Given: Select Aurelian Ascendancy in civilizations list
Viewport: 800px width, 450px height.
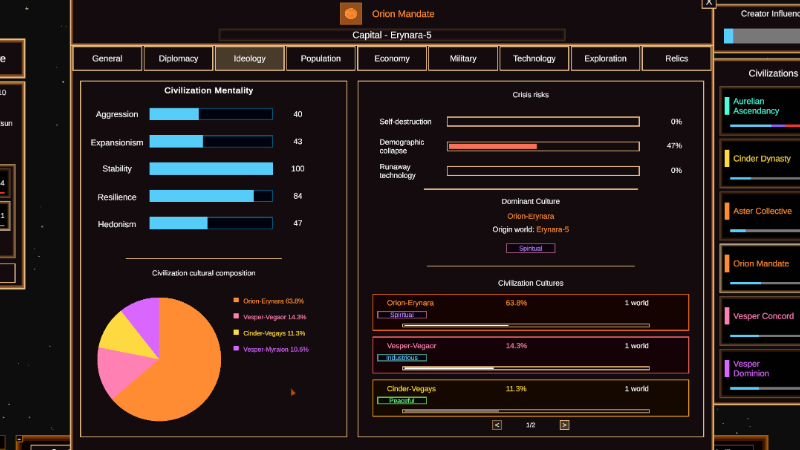Looking at the screenshot, I should click(760, 111).
